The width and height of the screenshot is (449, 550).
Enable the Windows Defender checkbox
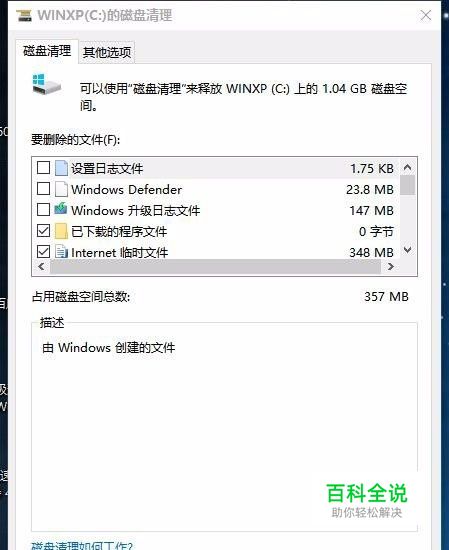pyautogui.click(x=43, y=189)
